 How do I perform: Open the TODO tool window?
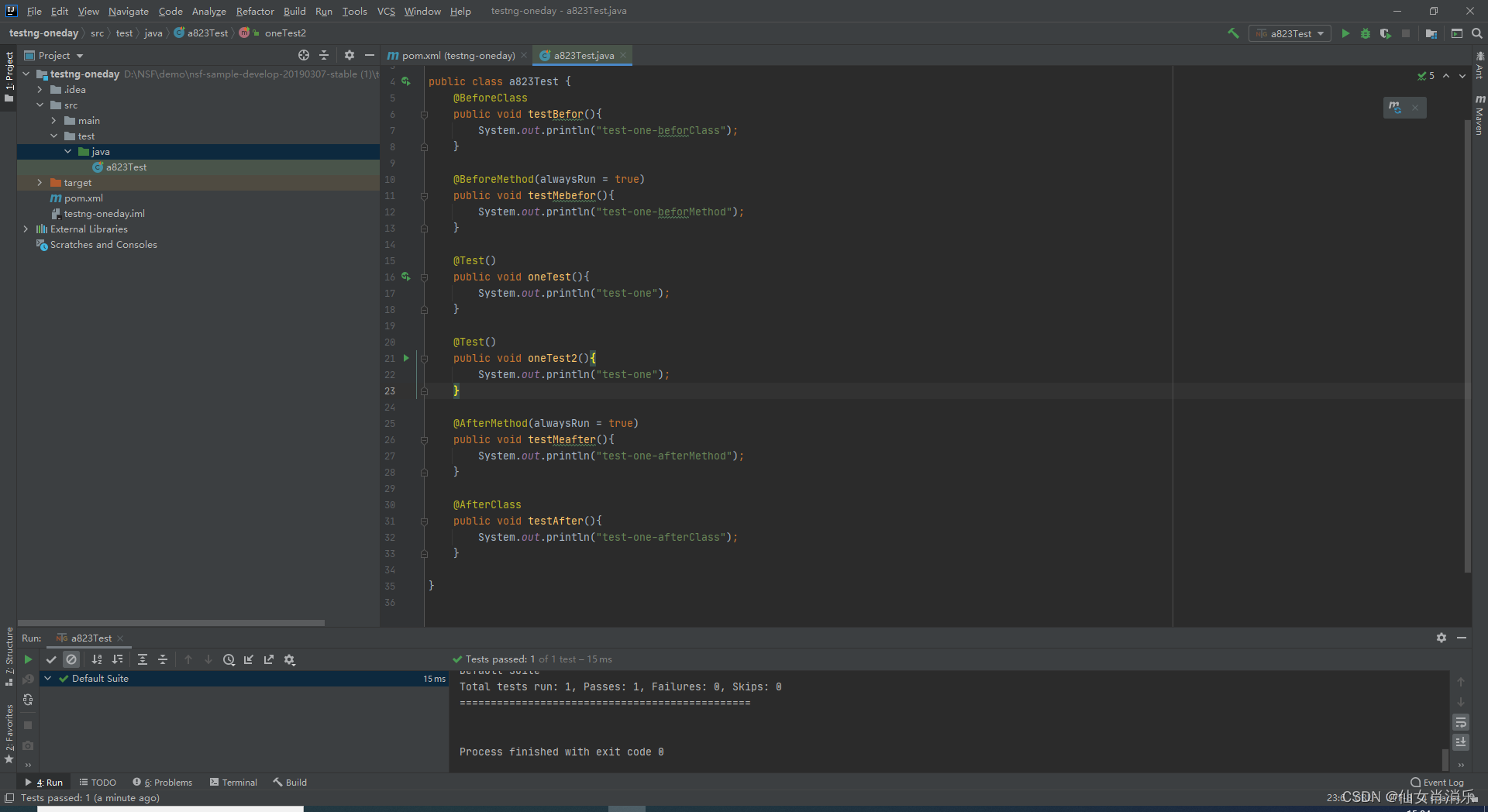pos(98,782)
